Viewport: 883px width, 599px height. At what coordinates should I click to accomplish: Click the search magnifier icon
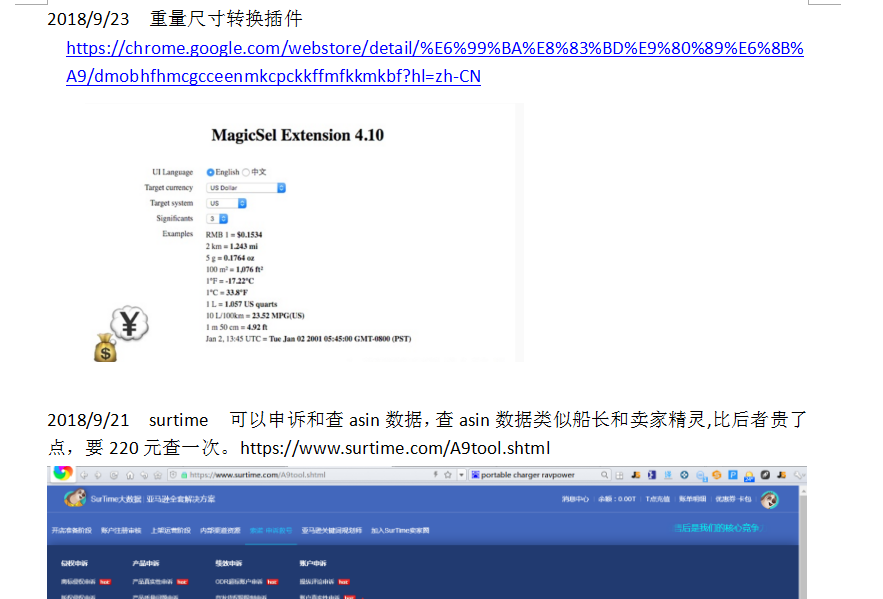coord(604,475)
